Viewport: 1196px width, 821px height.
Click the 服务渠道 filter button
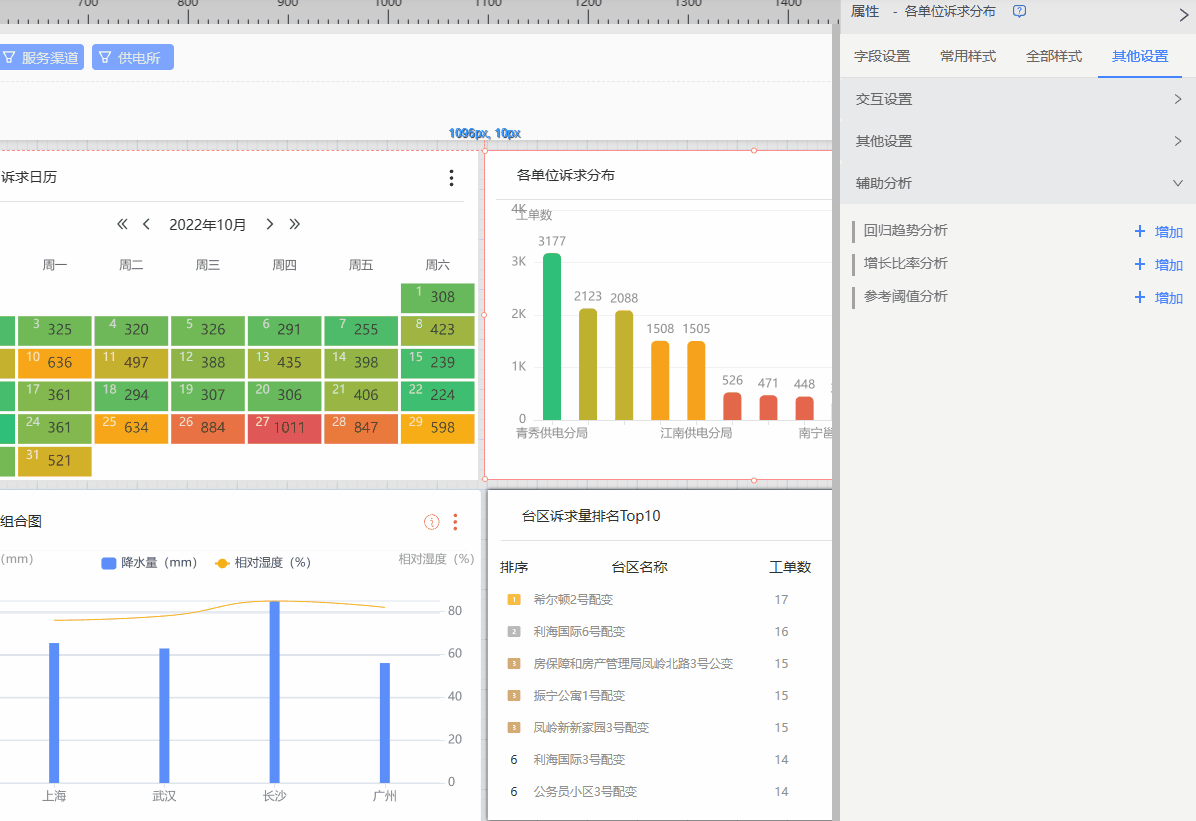click(41, 58)
